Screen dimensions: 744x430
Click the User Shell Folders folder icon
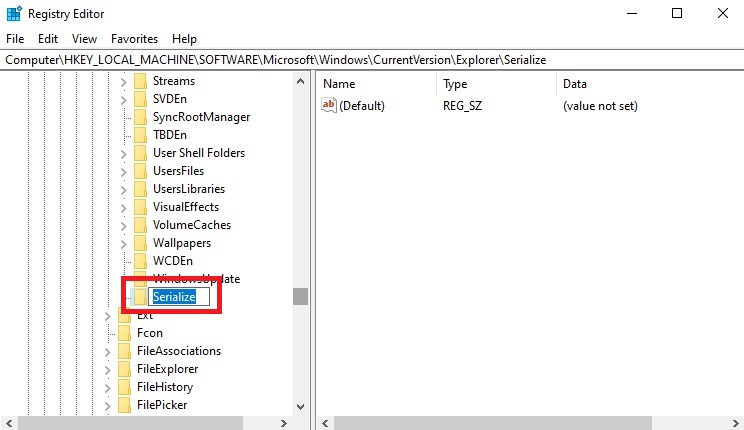coord(140,153)
